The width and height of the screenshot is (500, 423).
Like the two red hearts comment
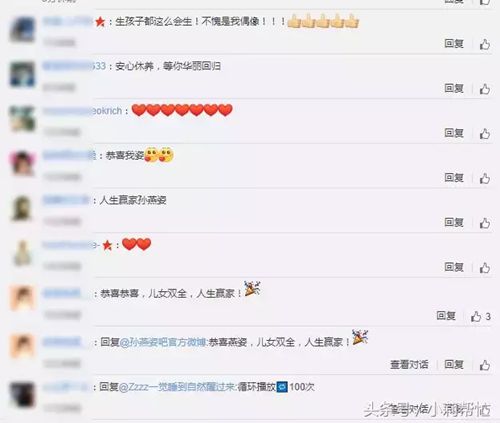pos(485,268)
